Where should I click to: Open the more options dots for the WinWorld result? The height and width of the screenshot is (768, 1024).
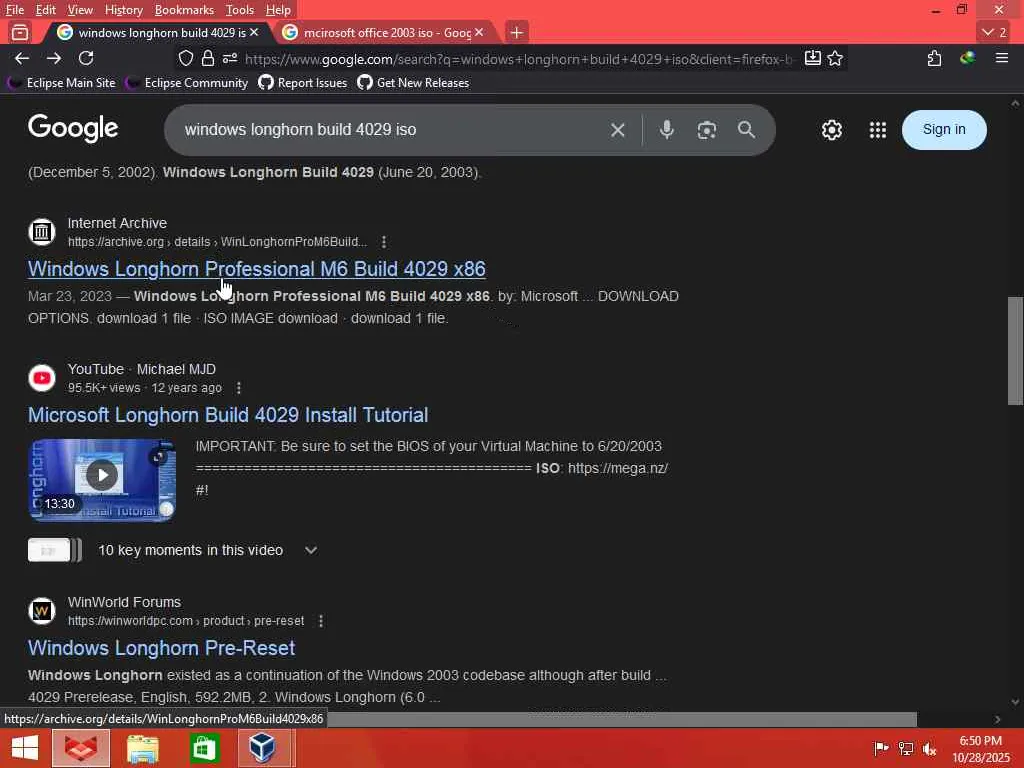(x=321, y=621)
